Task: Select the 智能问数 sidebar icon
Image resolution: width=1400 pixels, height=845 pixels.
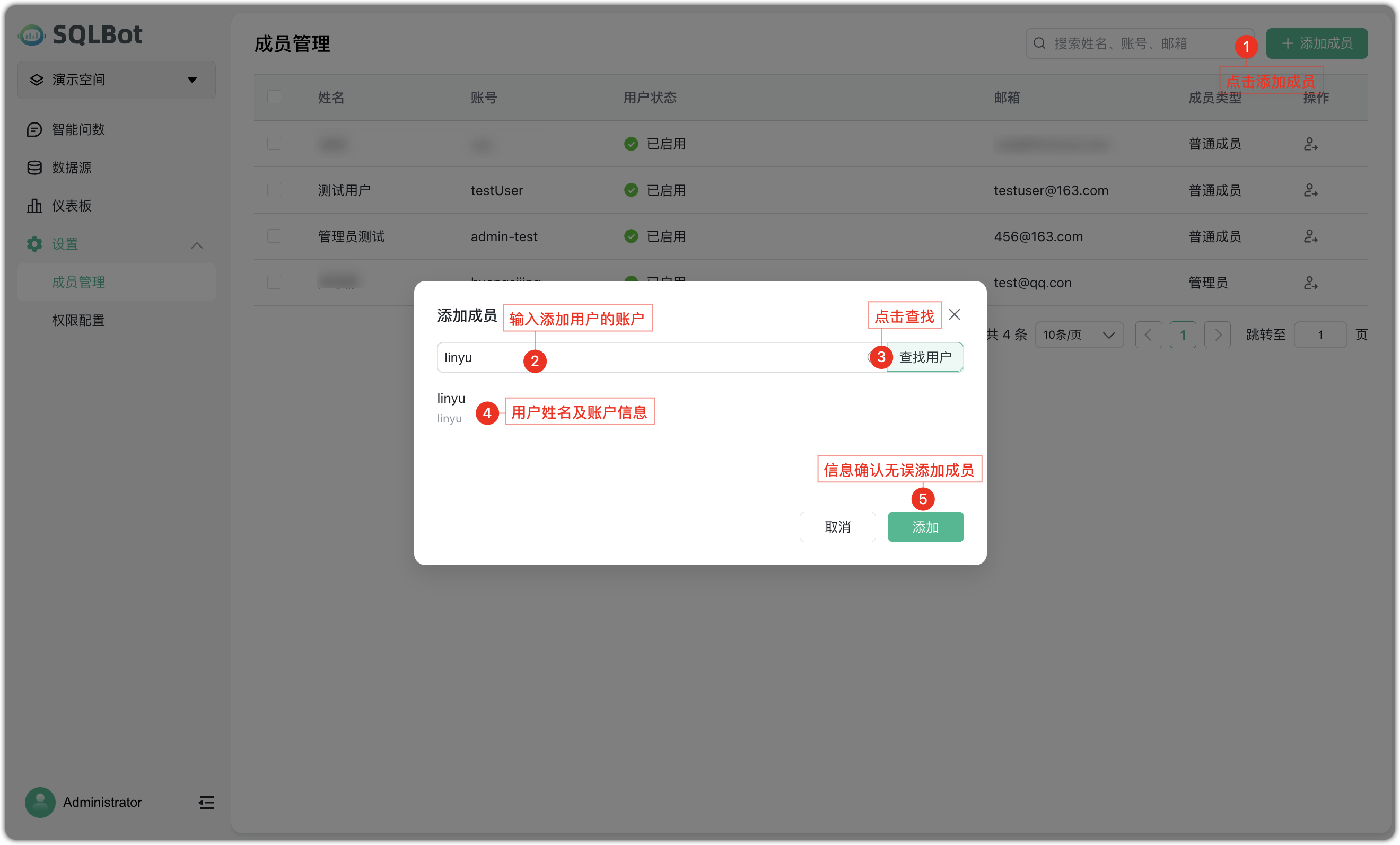Action: pyautogui.click(x=34, y=129)
